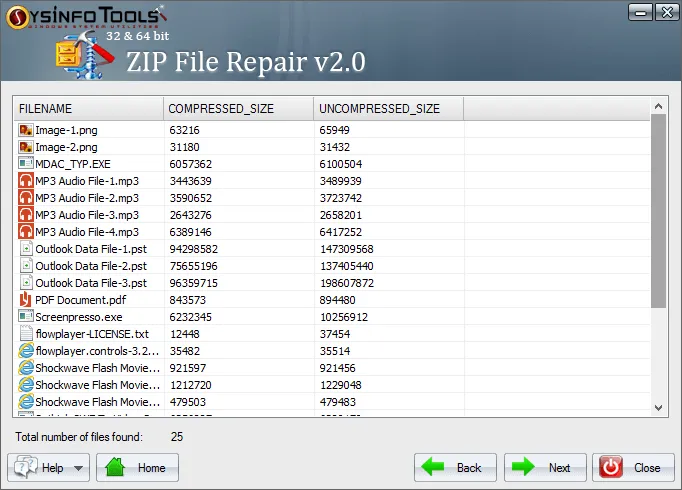This screenshot has width=682, height=490.
Task: Select MP3 Audio File-4.mp3 filename
Action: coord(87,232)
